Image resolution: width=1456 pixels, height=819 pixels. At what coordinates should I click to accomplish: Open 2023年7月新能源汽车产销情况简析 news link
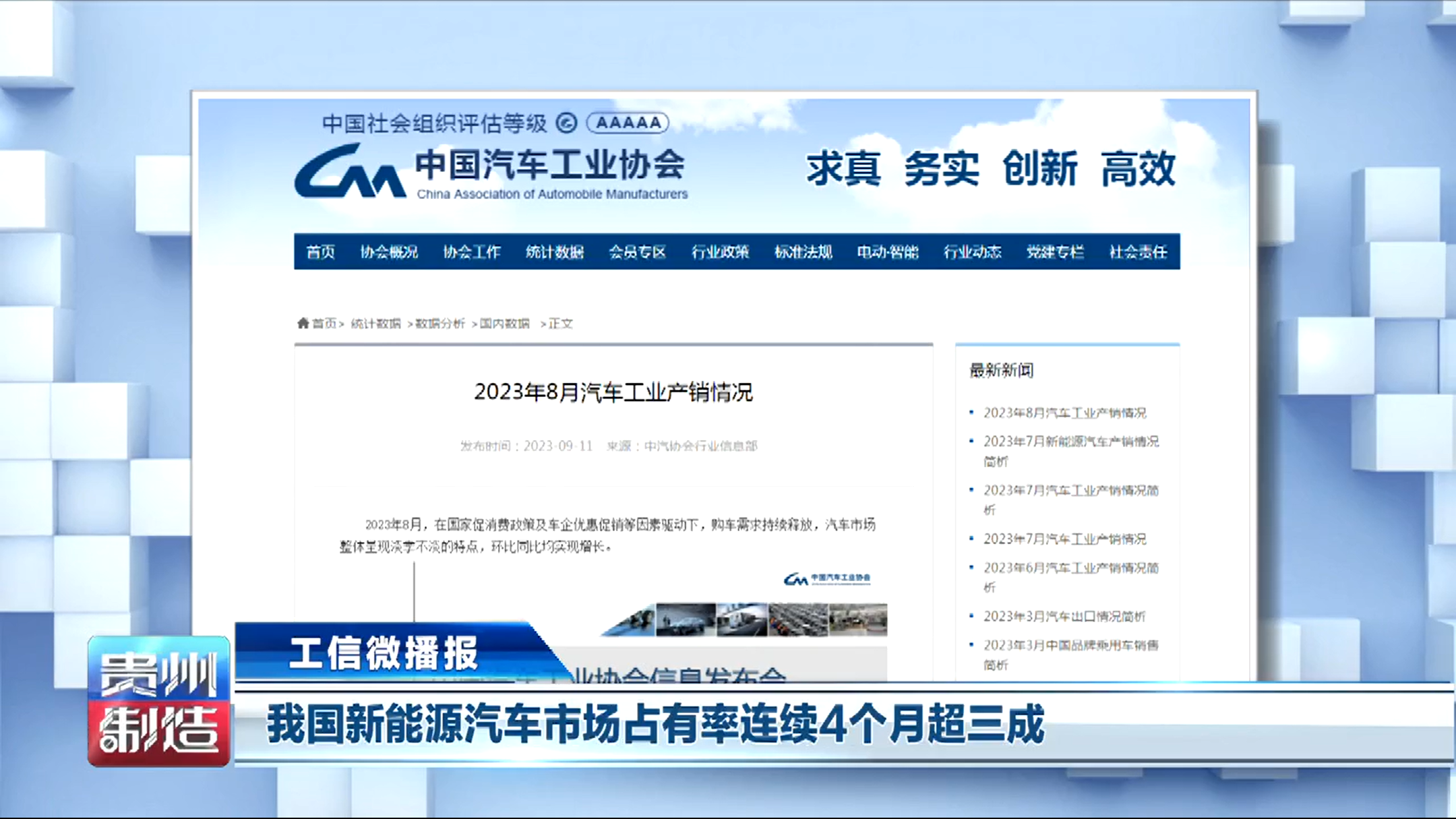point(1070,442)
